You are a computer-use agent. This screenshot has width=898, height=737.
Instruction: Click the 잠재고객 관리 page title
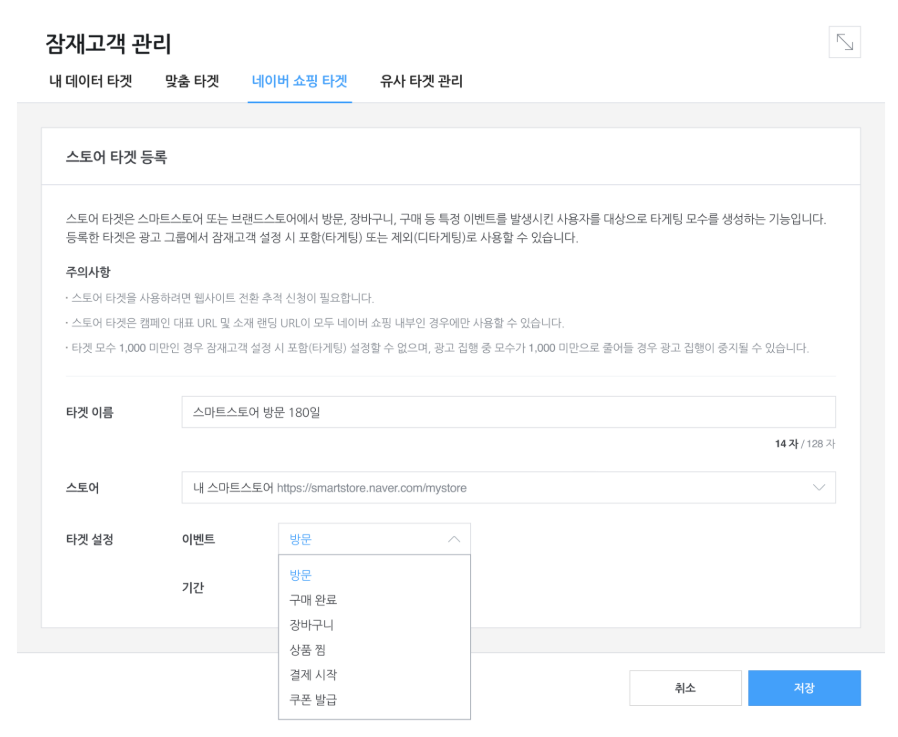click(108, 44)
